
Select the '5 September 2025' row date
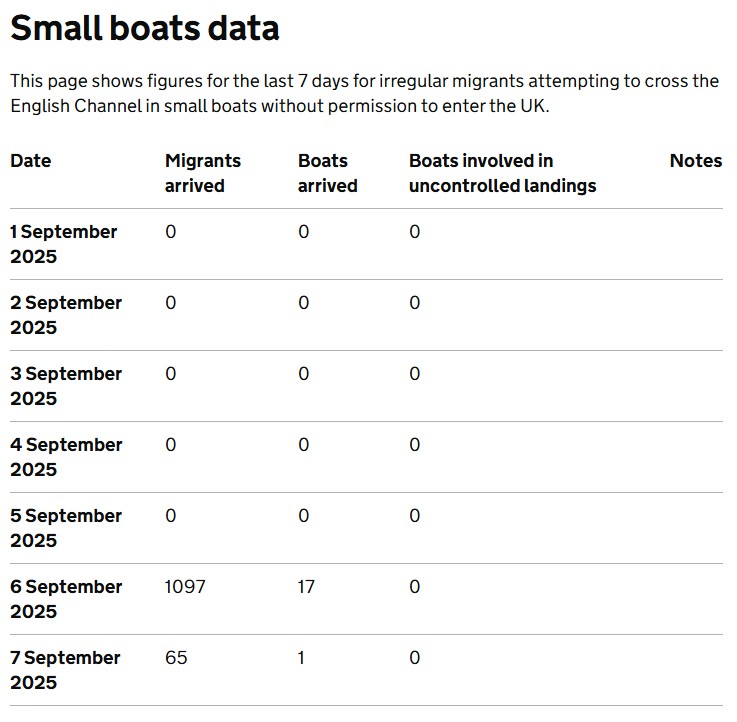tap(66, 528)
